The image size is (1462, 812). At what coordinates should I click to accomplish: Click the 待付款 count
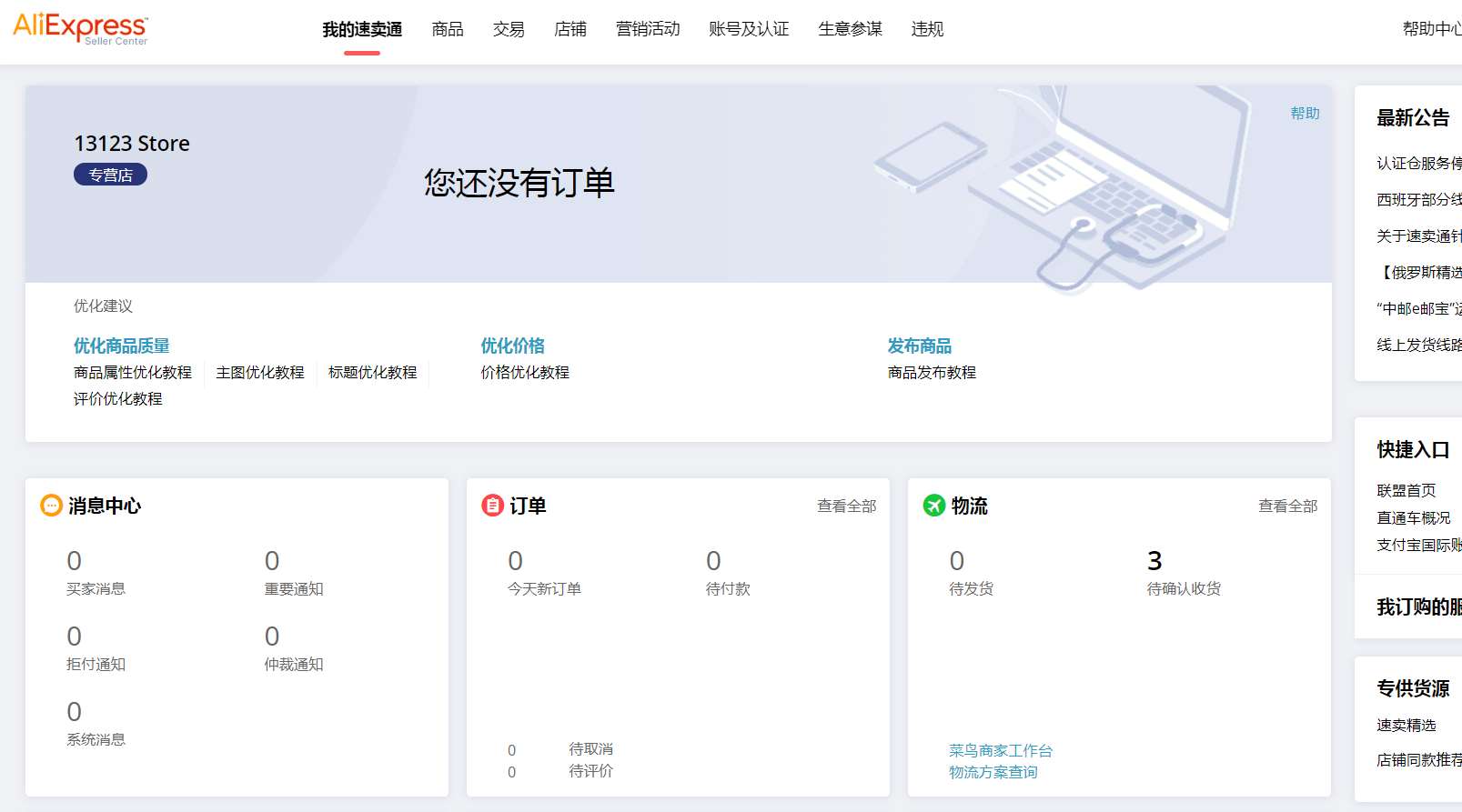(713, 560)
